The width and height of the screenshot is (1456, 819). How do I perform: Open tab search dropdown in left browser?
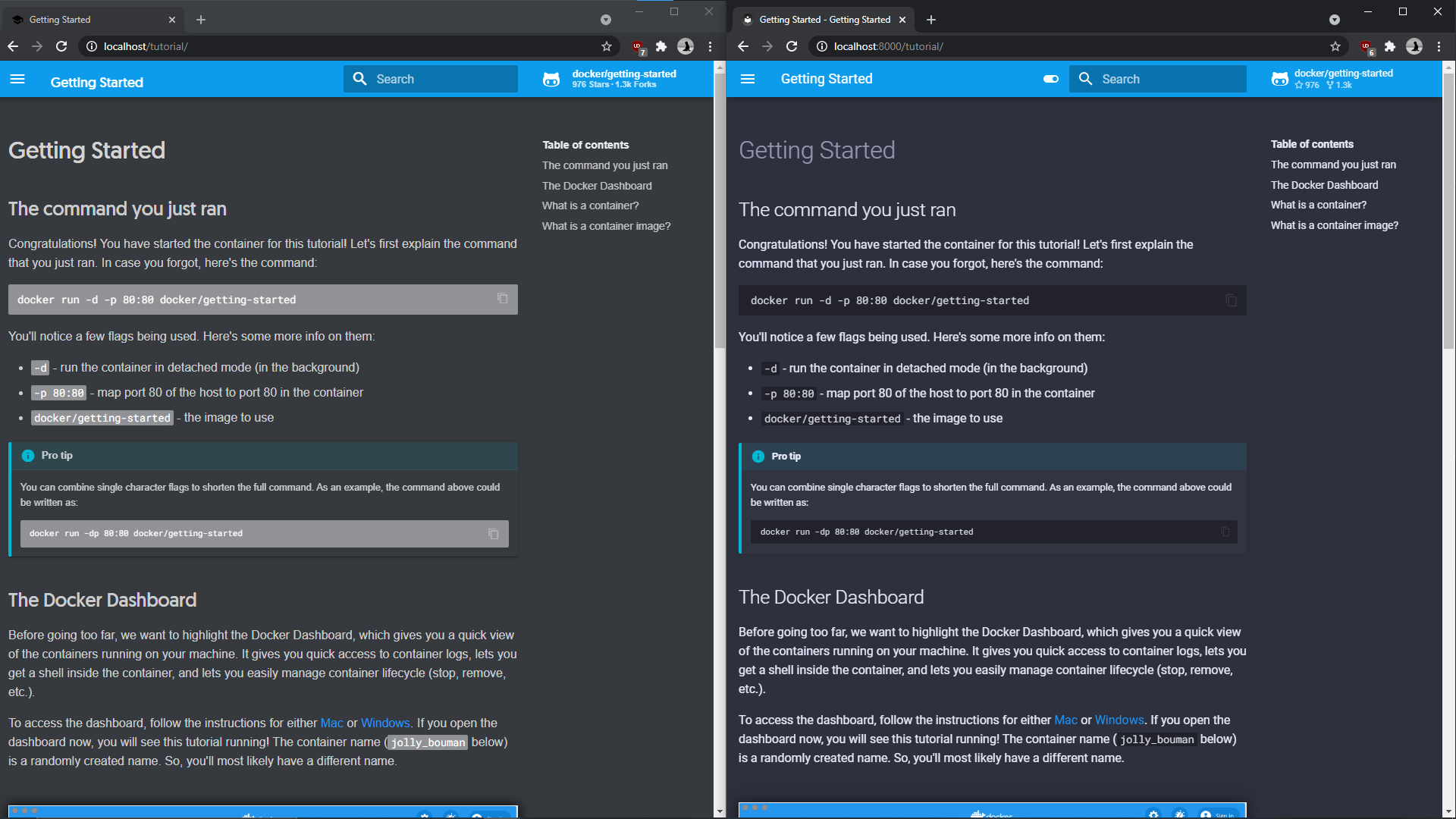pos(605,20)
